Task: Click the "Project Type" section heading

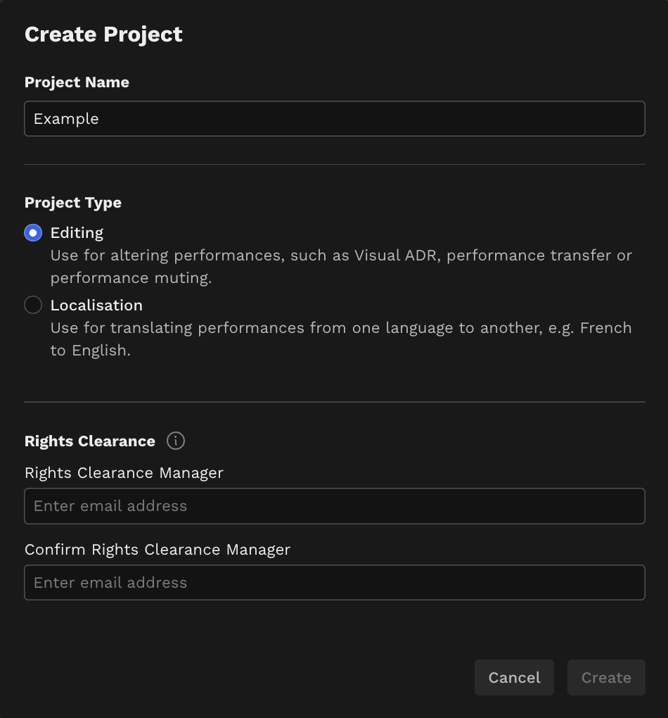Action: pyautogui.click(x=73, y=203)
